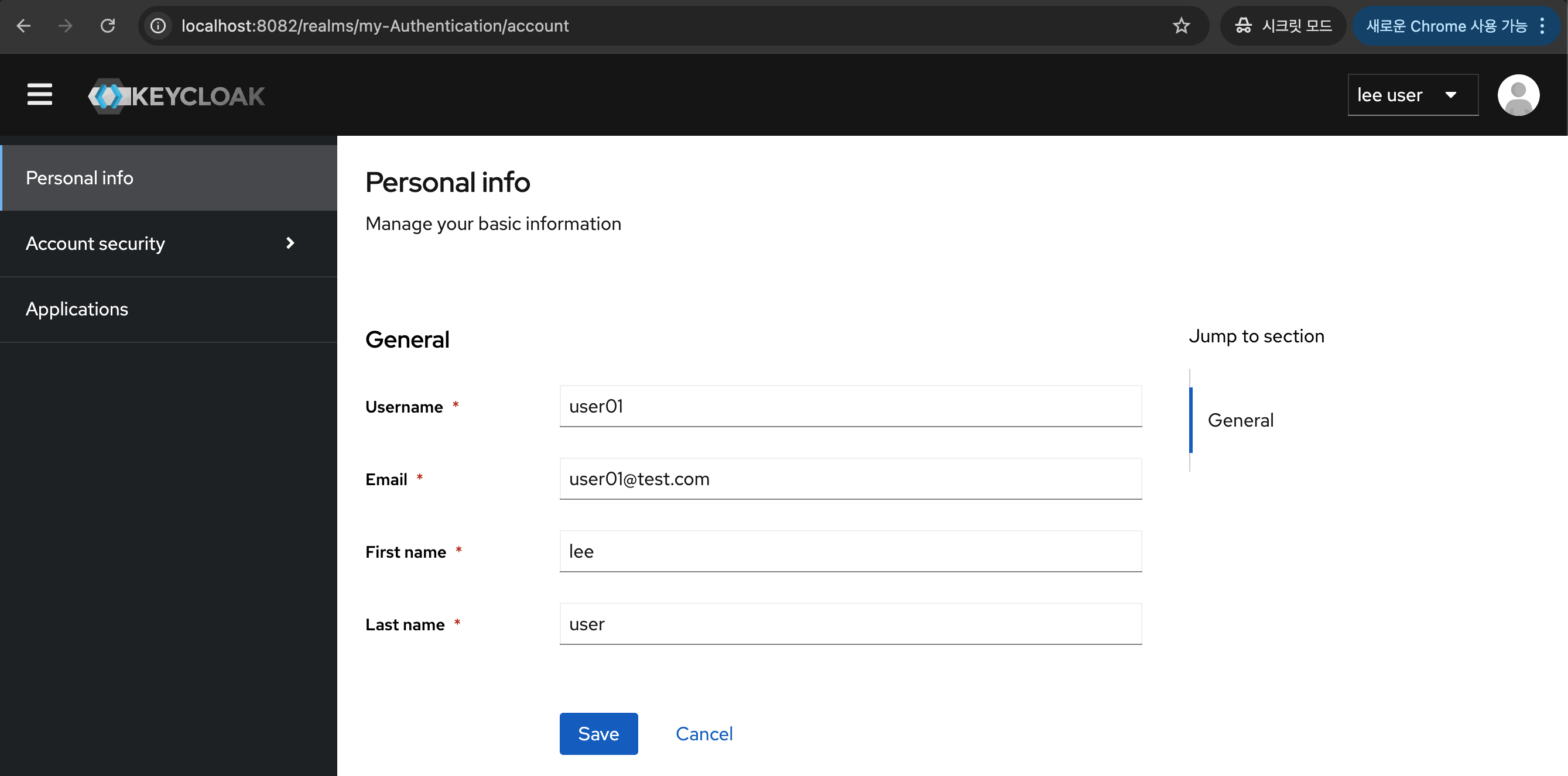Click the Save button
This screenshot has height=776, width=1568.
click(x=598, y=733)
